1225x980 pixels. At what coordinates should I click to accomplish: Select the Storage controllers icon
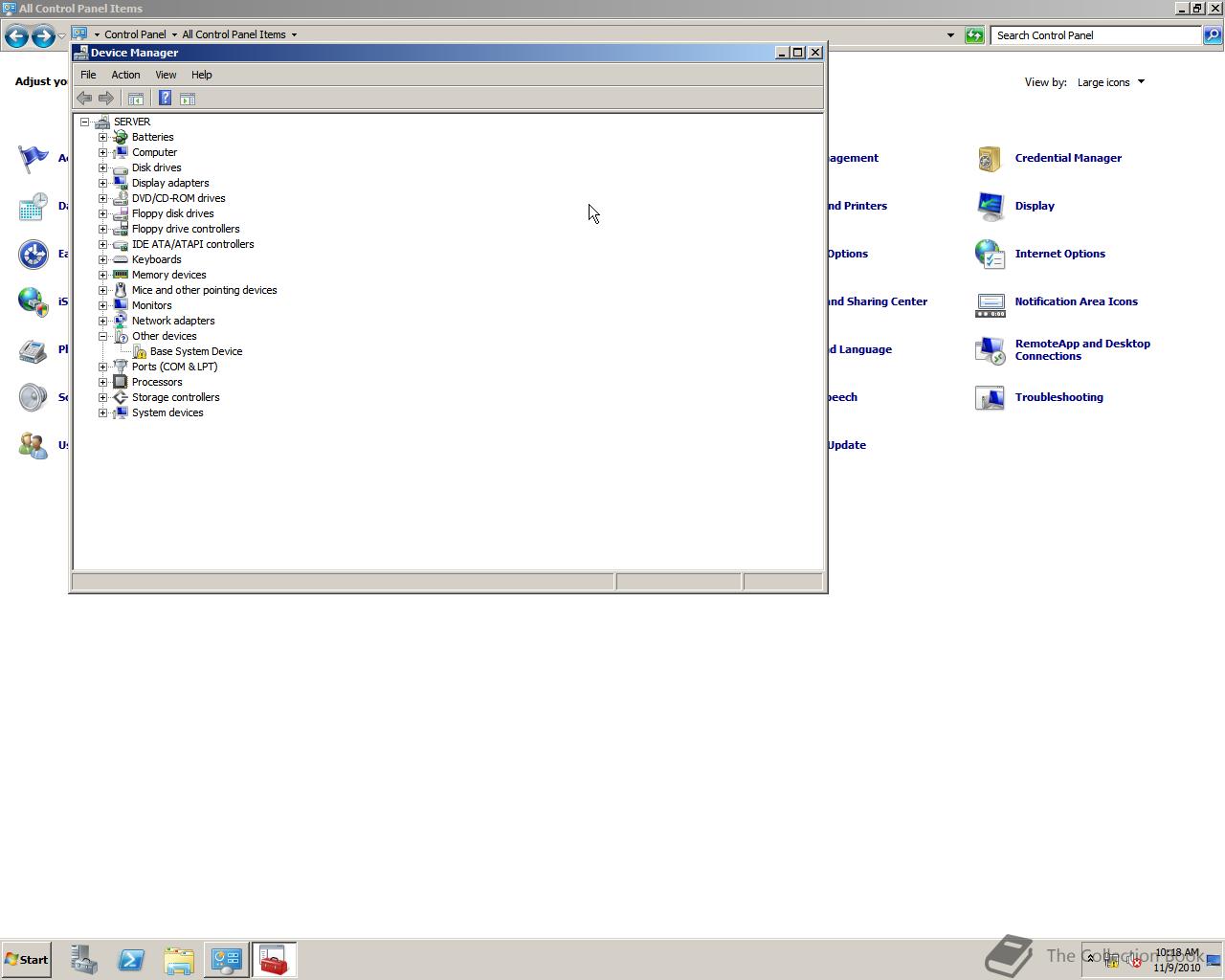(x=121, y=397)
